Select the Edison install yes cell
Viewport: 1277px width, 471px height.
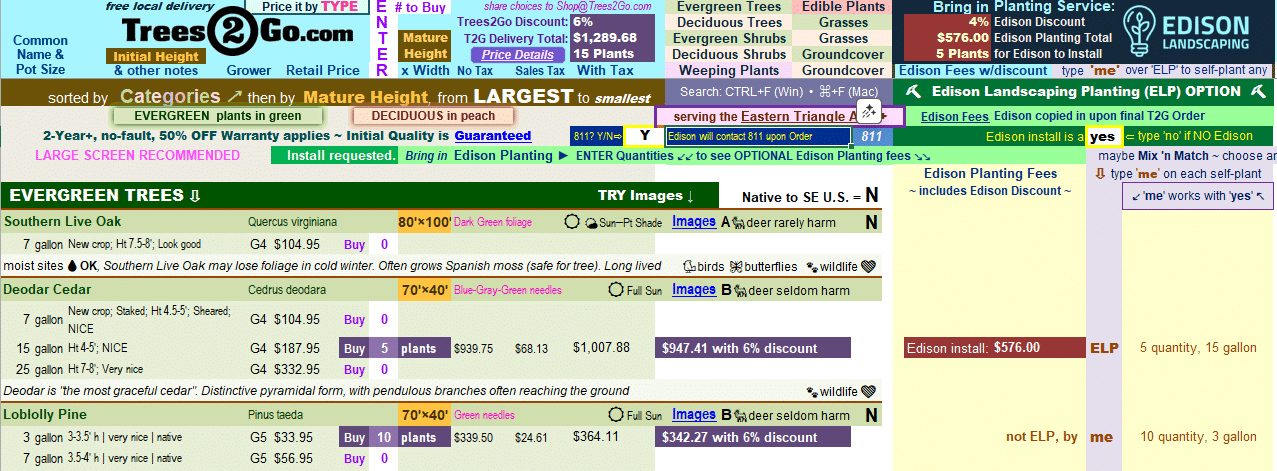(1102, 136)
